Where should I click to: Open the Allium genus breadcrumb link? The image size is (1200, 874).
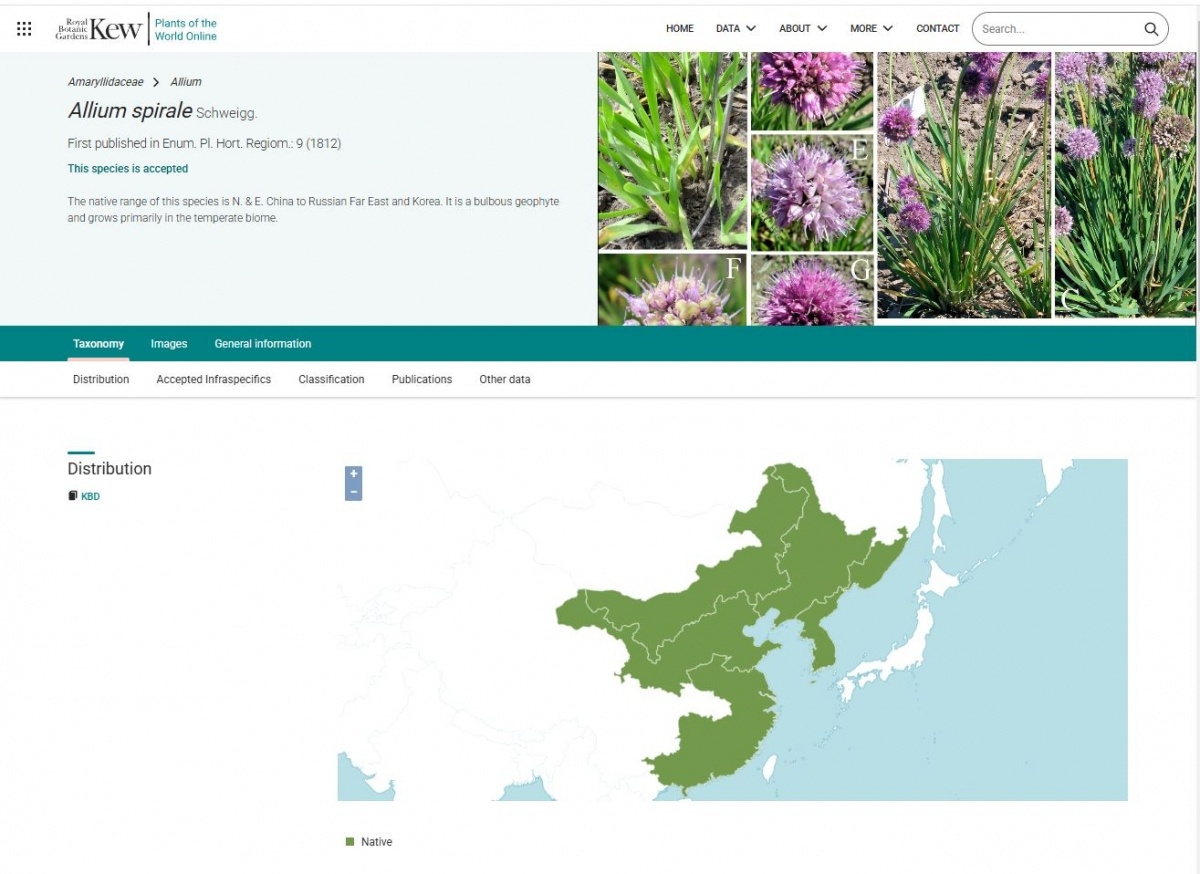pyautogui.click(x=186, y=82)
